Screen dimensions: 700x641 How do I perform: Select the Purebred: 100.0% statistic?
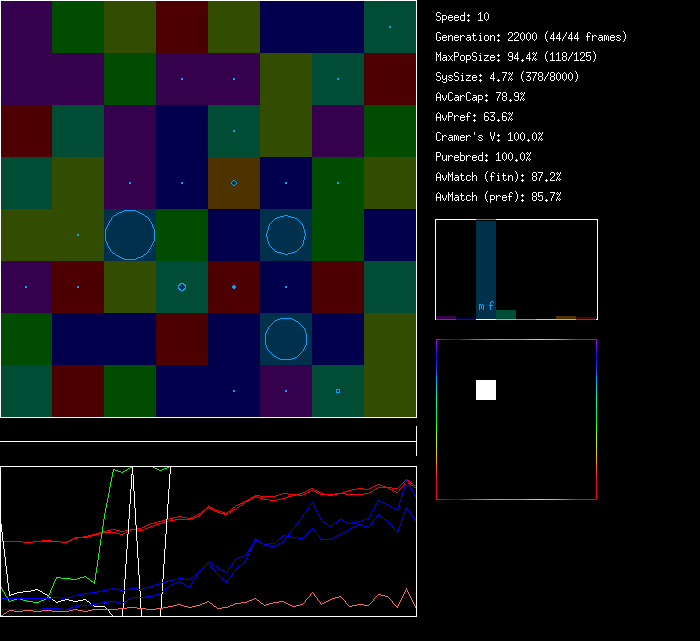pyautogui.click(x=483, y=157)
